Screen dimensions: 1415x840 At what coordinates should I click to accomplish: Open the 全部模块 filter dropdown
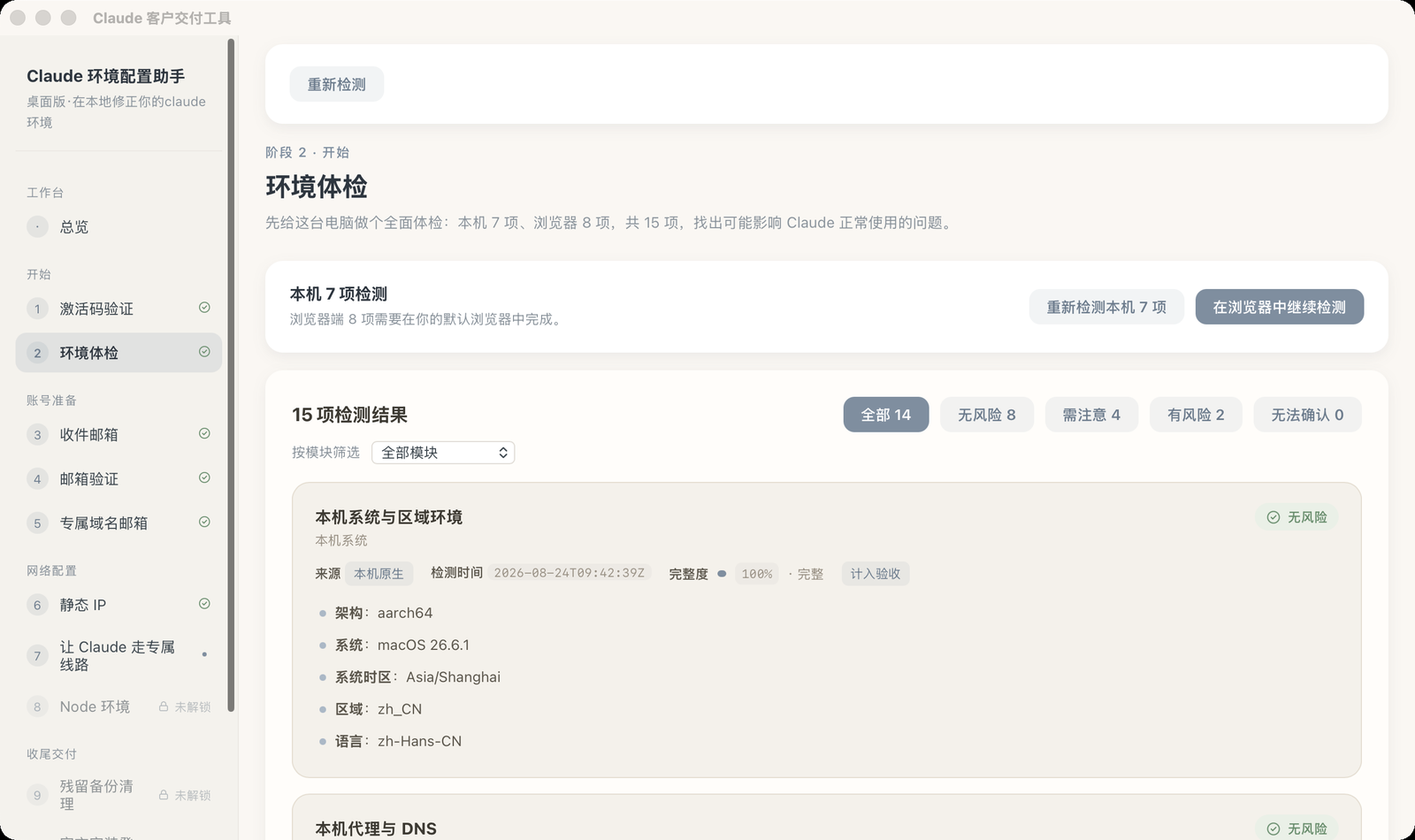click(x=443, y=453)
